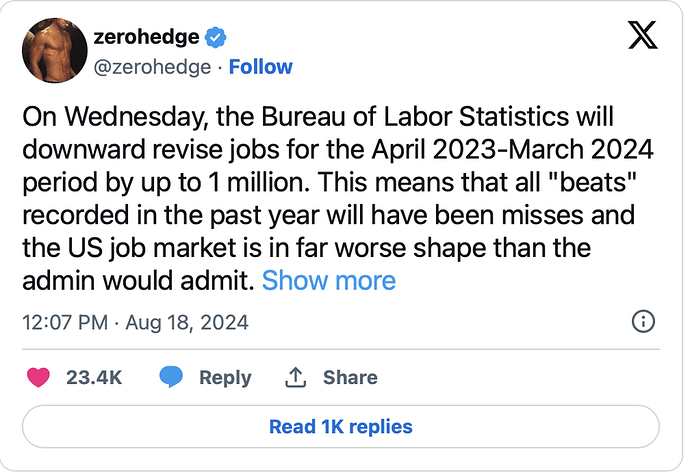Screen dimensions: 690x473
Task: Click the circled info icon
Action: click(x=643, y=322)
